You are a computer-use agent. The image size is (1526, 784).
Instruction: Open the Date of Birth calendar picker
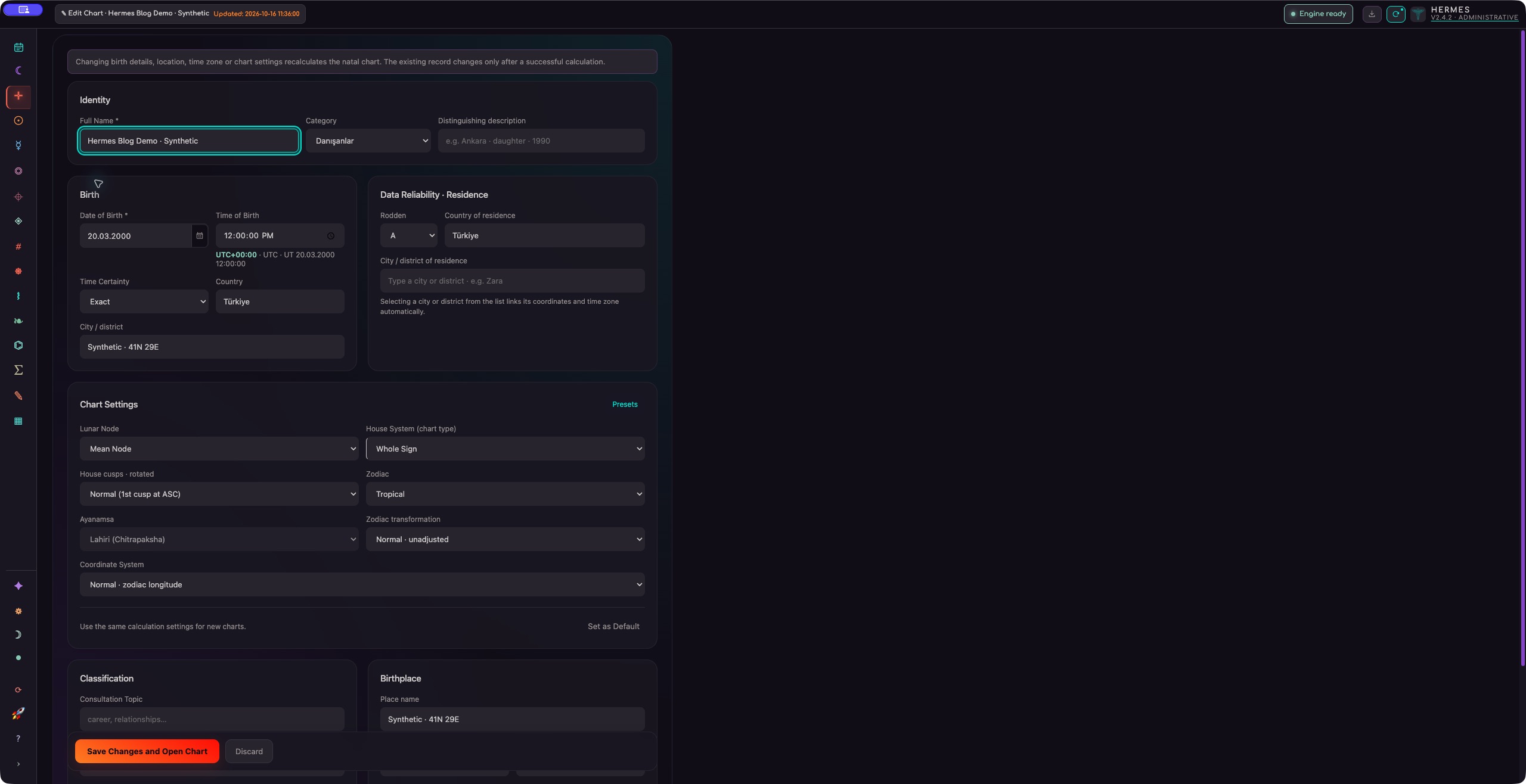pos(200,236)
